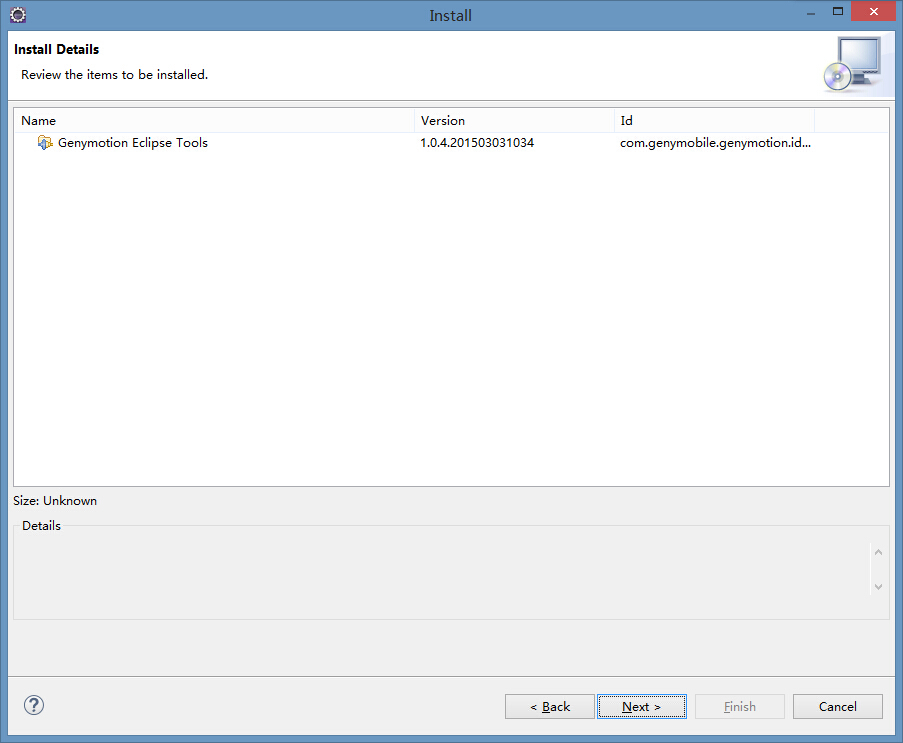Sort by the Version column header

(x=514, y=120)
